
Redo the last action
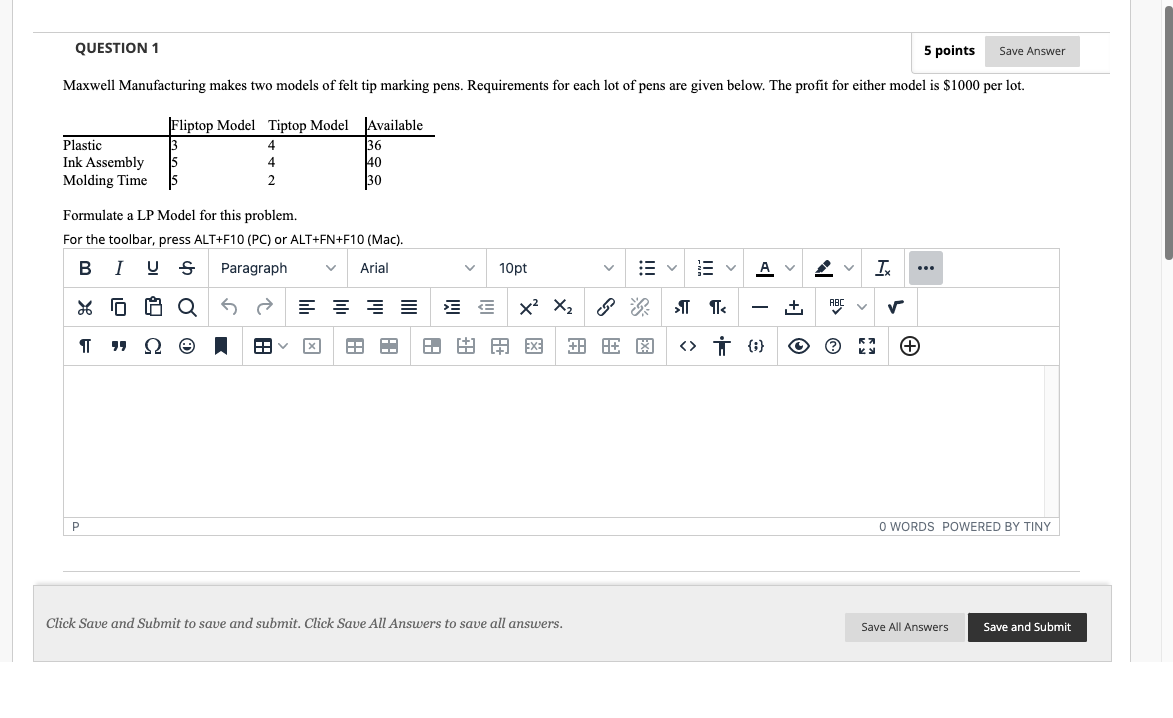[x=264, y=307]
